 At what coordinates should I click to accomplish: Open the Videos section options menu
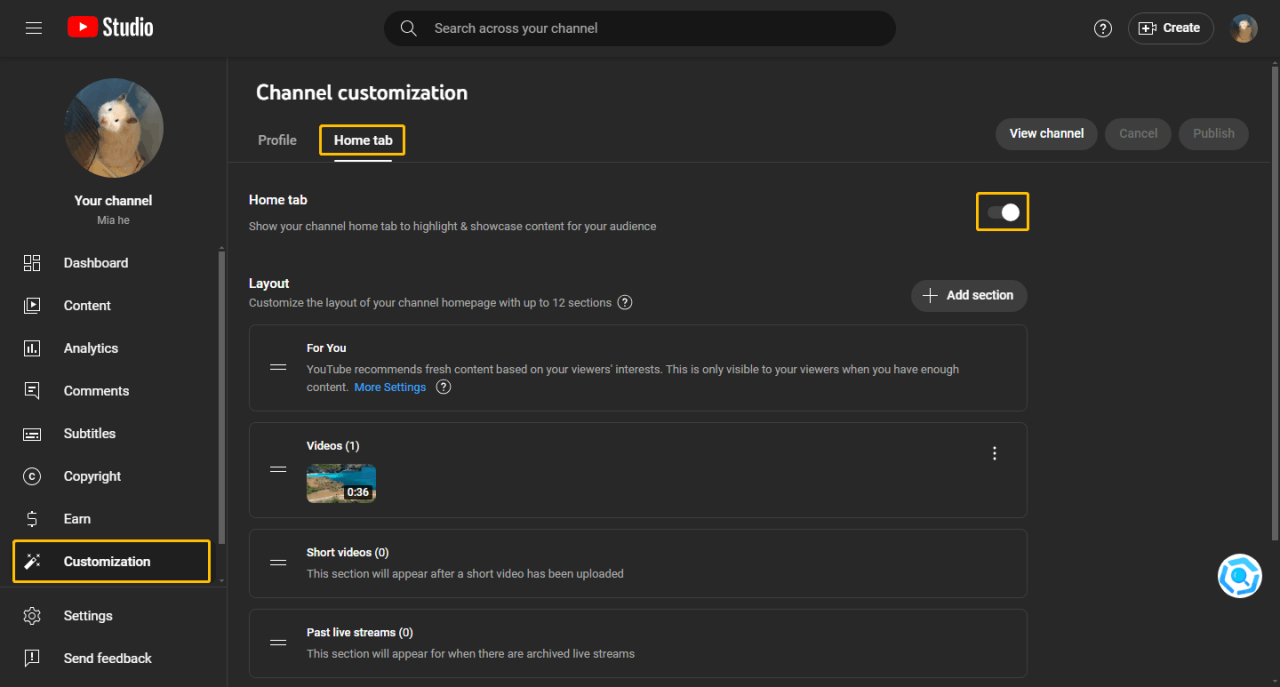click(x=994, y=453)
